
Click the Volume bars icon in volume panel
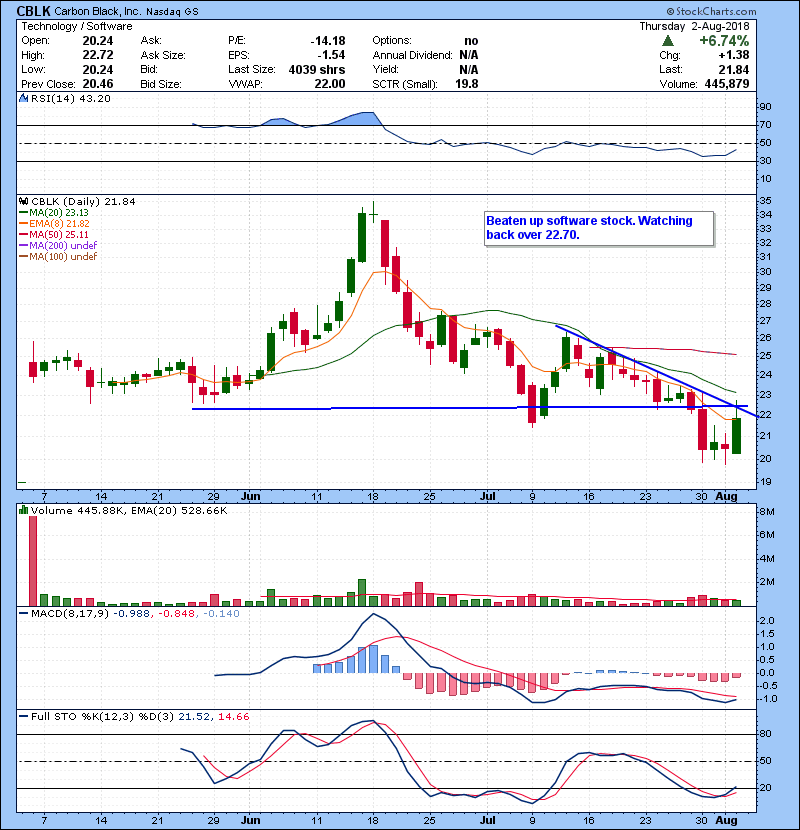(x=24, y=510)
